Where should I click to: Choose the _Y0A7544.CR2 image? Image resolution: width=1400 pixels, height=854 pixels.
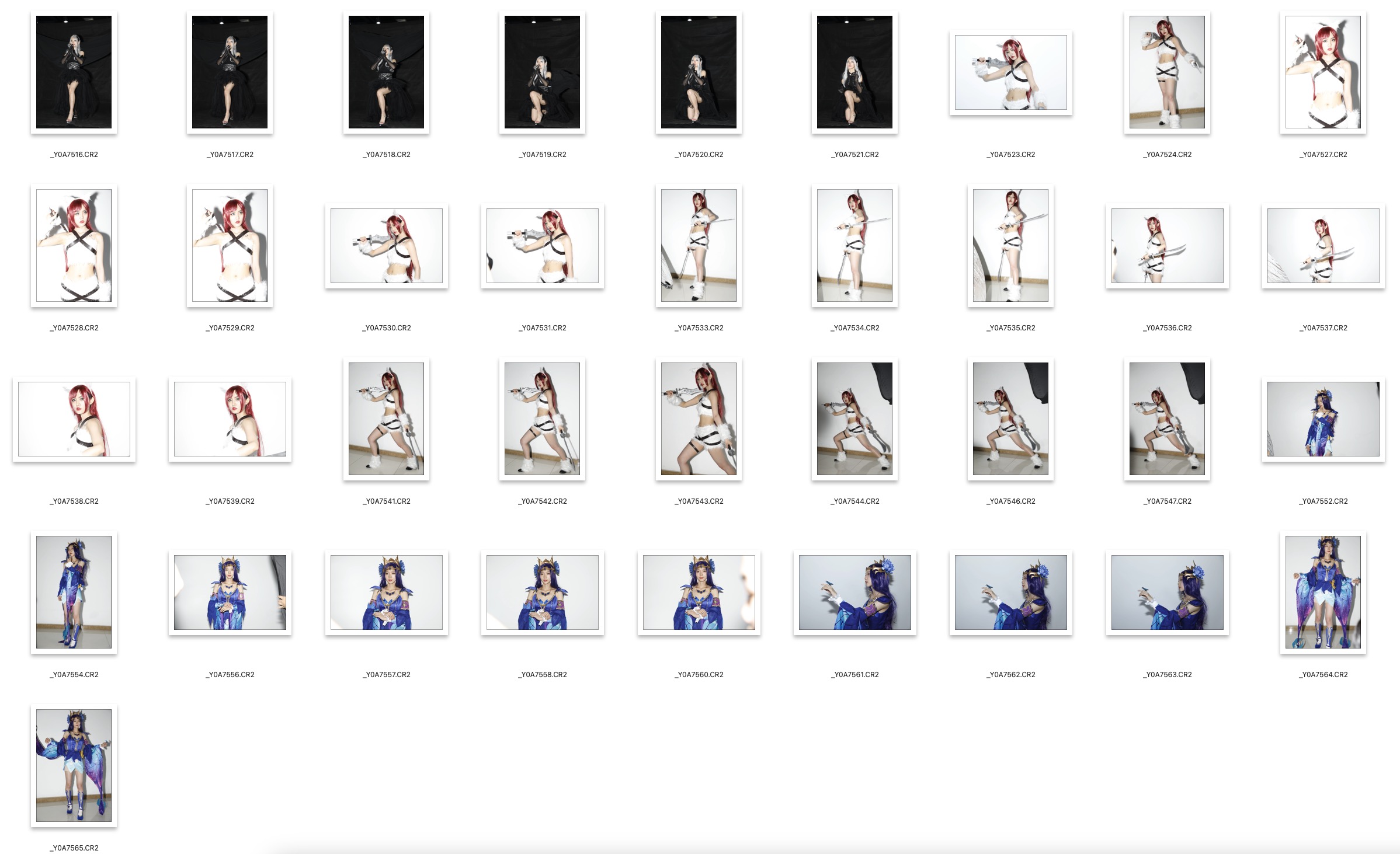854,419
